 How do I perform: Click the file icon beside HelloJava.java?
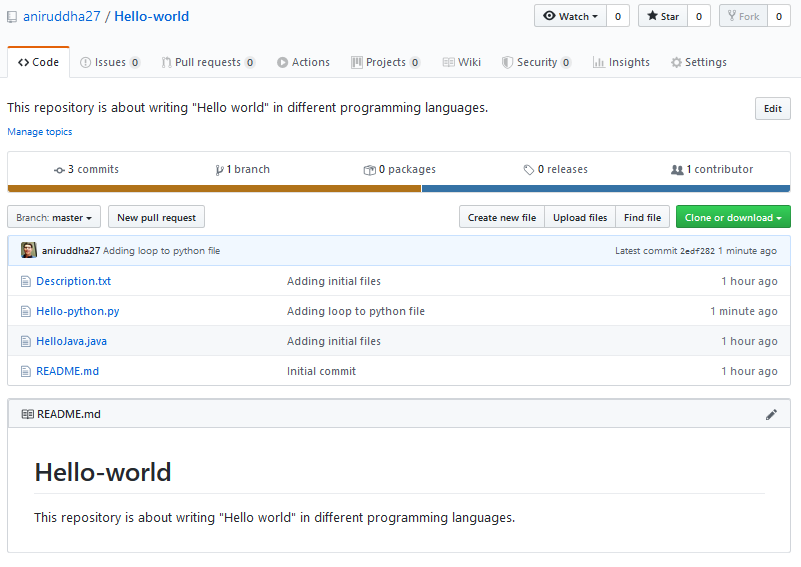[x=26, y=341]
